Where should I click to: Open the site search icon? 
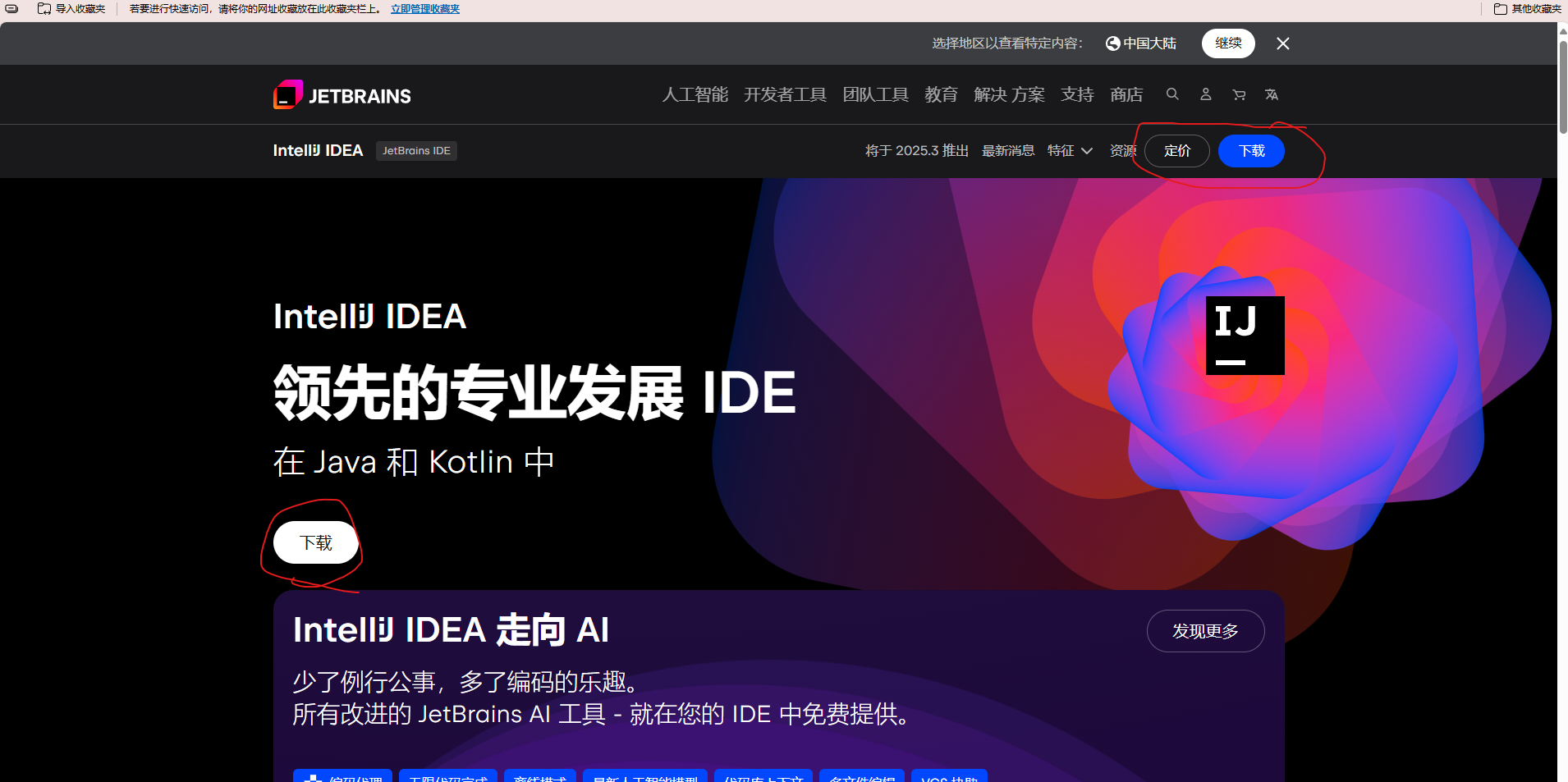(1172, 94)
